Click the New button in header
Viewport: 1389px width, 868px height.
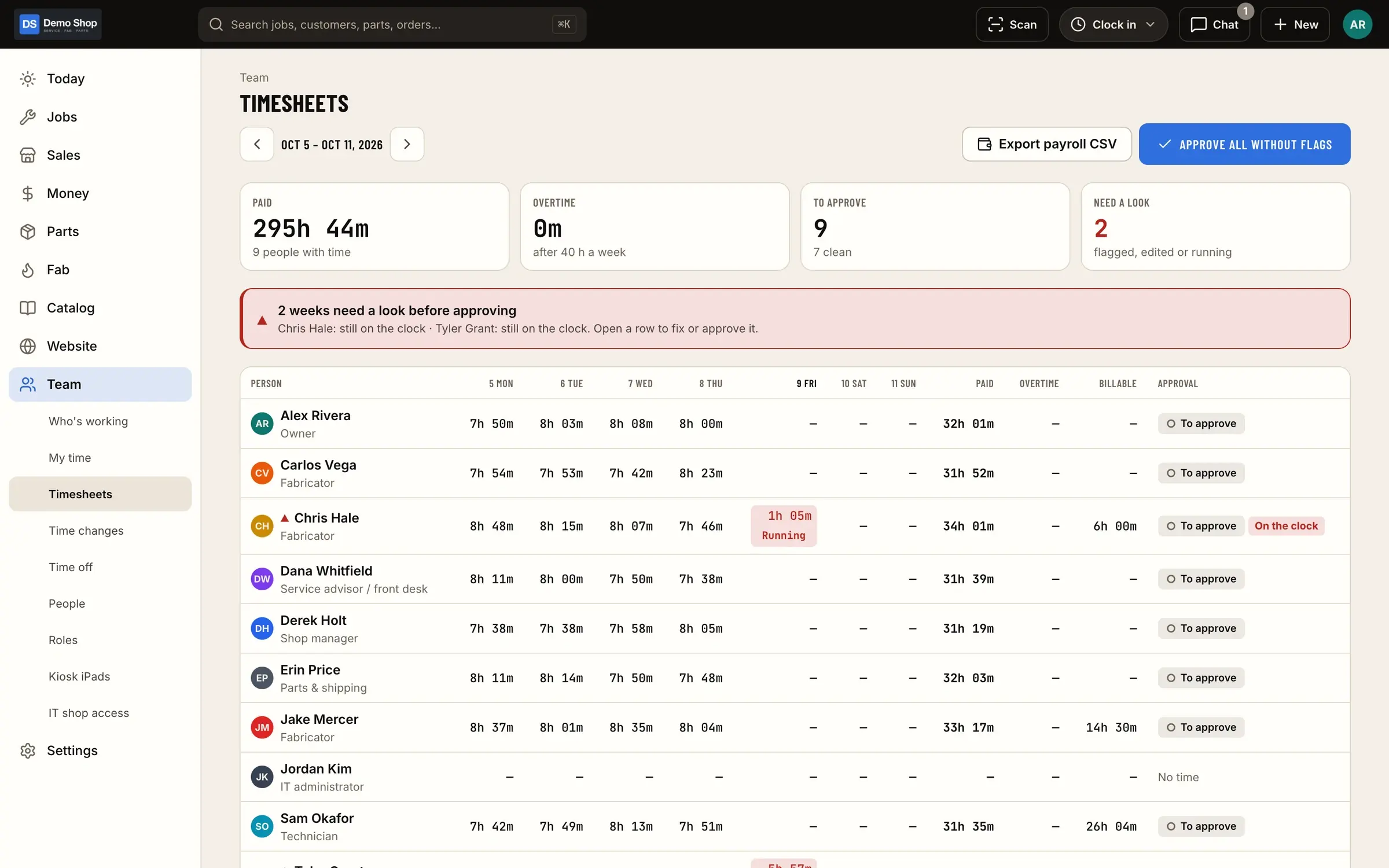(x=1295, y=24)
